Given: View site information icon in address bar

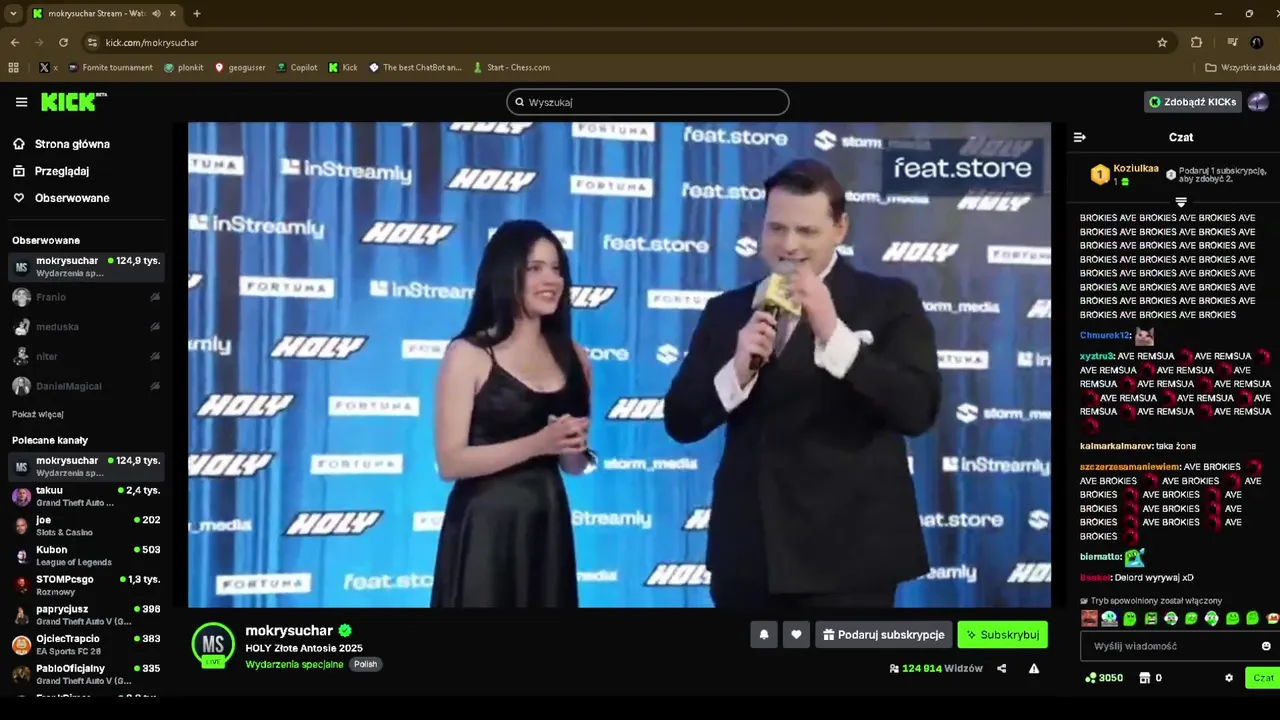Looking at the screenshot, I should pos(92,43).
